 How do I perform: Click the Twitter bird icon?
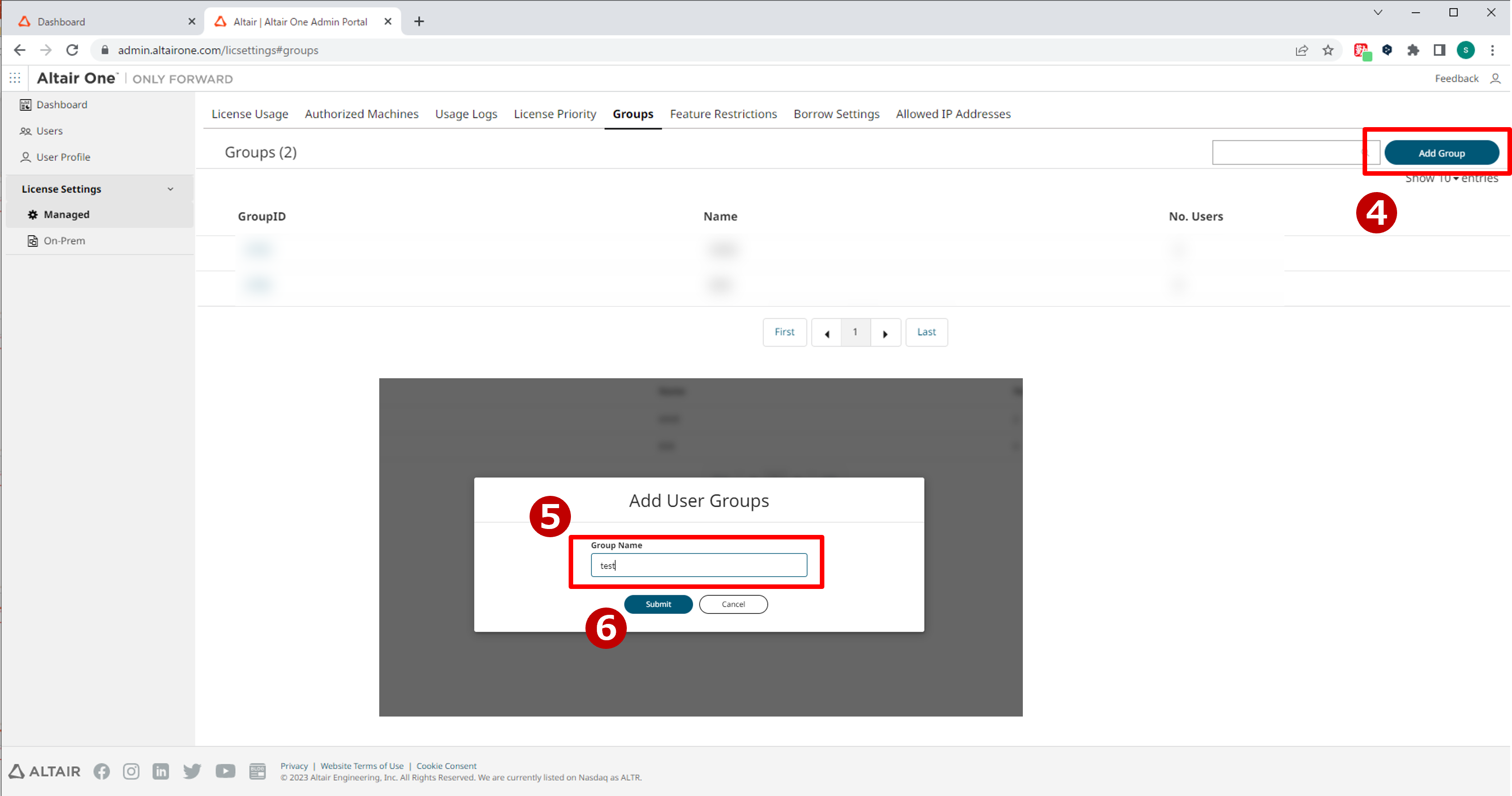pyautogui.click(x=192, y=771)
